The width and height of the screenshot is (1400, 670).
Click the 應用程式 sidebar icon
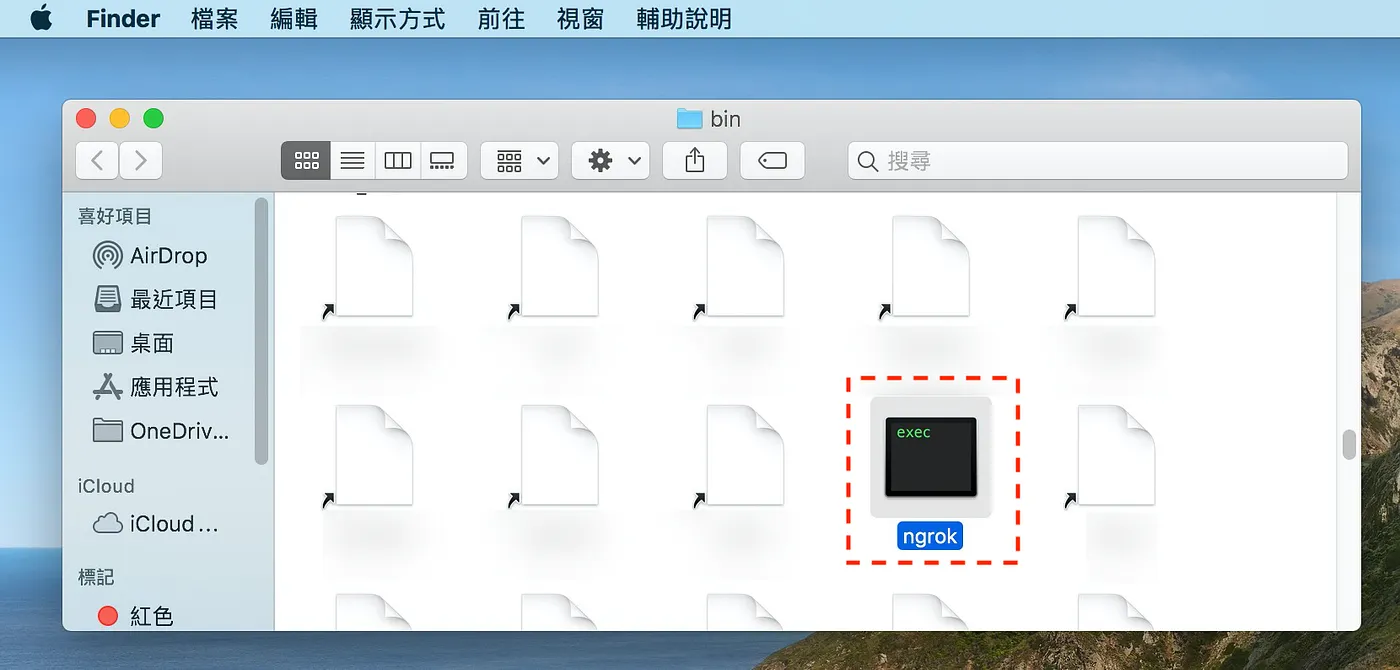(x=107, y=387)
